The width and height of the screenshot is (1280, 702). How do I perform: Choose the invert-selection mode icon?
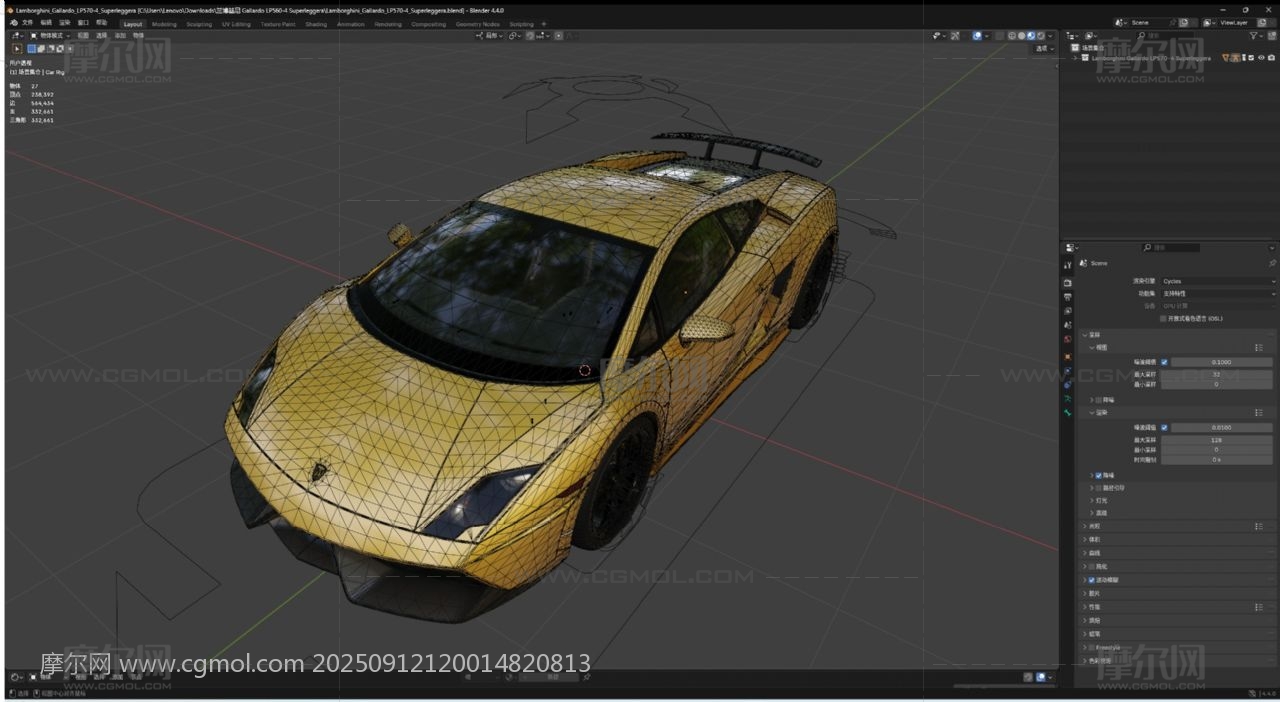click(60, 48)
